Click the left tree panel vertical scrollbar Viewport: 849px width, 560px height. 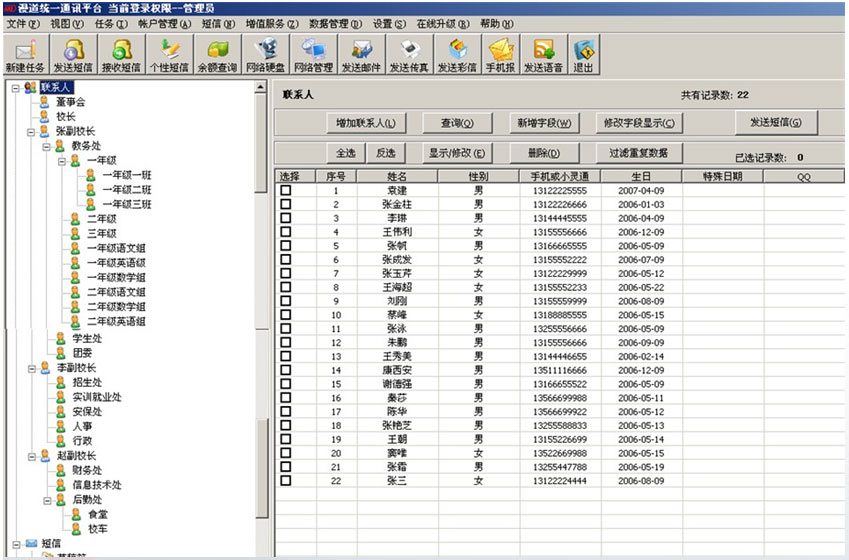click(263, 300)
